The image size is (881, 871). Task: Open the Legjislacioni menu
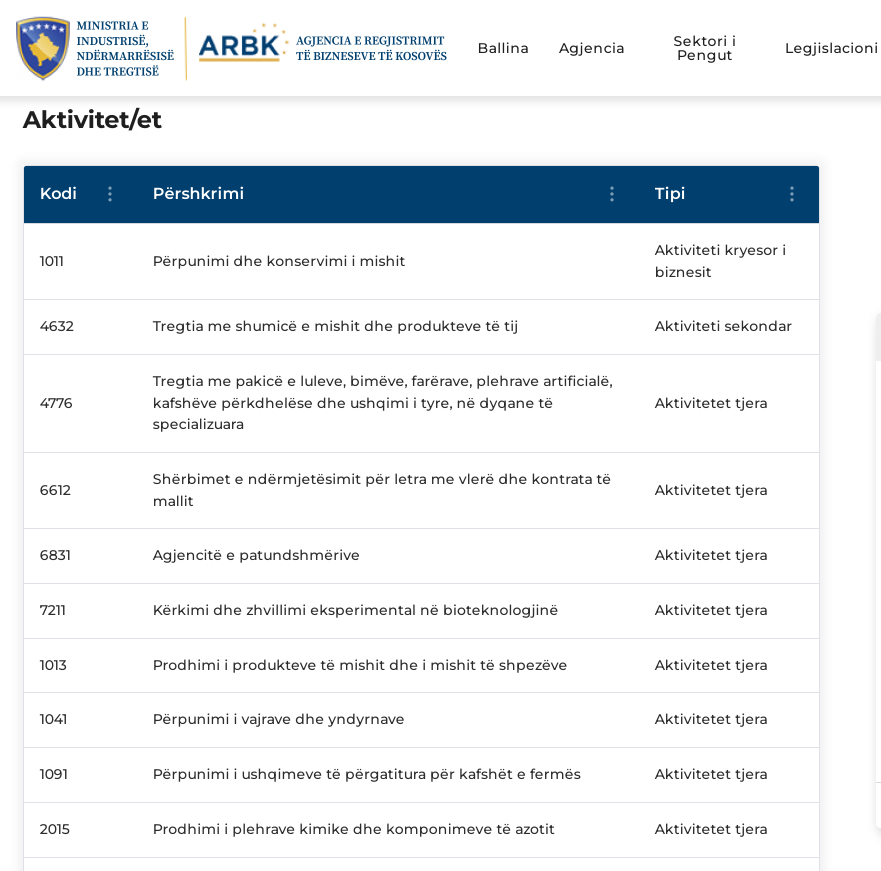[831, 48]
